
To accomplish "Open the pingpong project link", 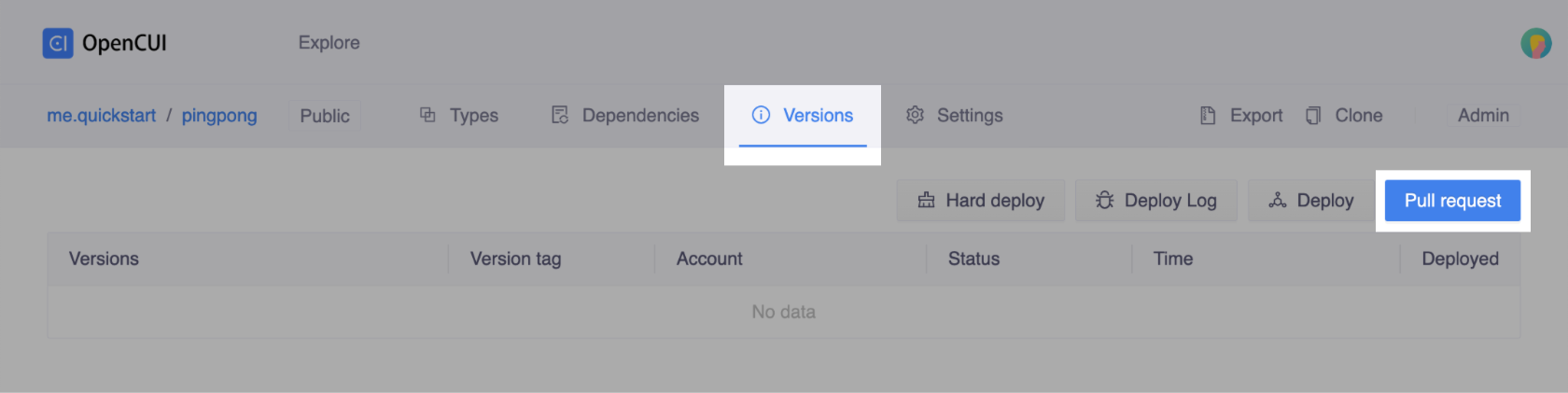I will click(x=219, y=116).
